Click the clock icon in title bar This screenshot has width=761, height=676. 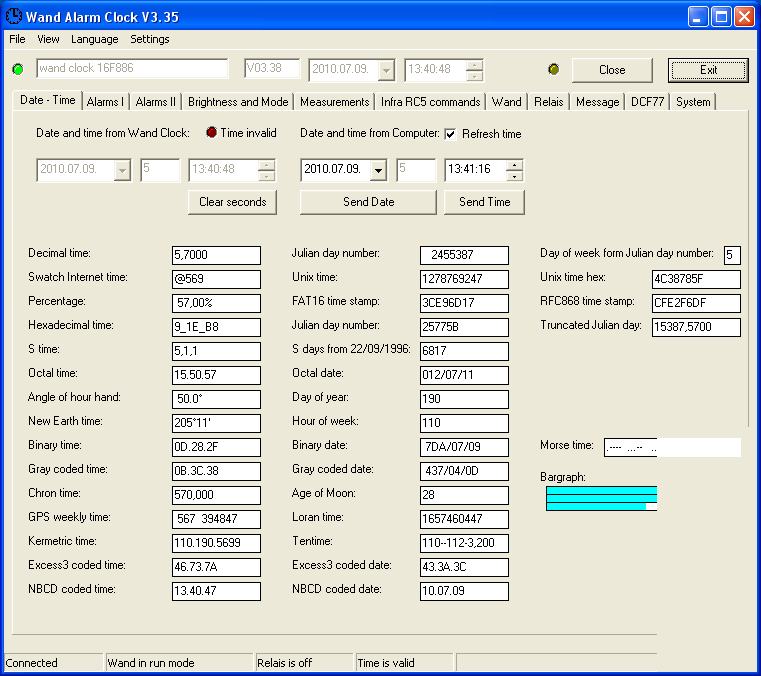point(14,16)
